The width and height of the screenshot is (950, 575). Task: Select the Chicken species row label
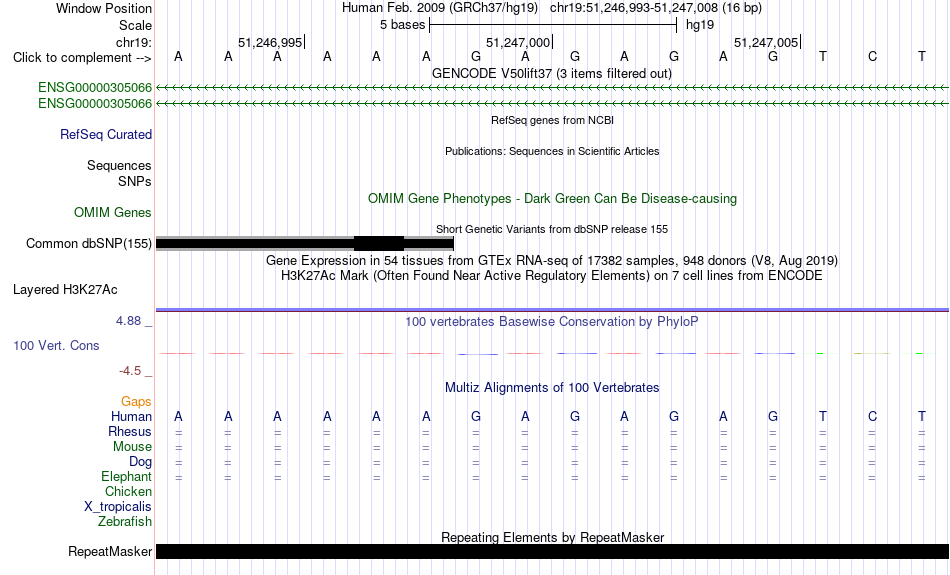pos(128,491)
